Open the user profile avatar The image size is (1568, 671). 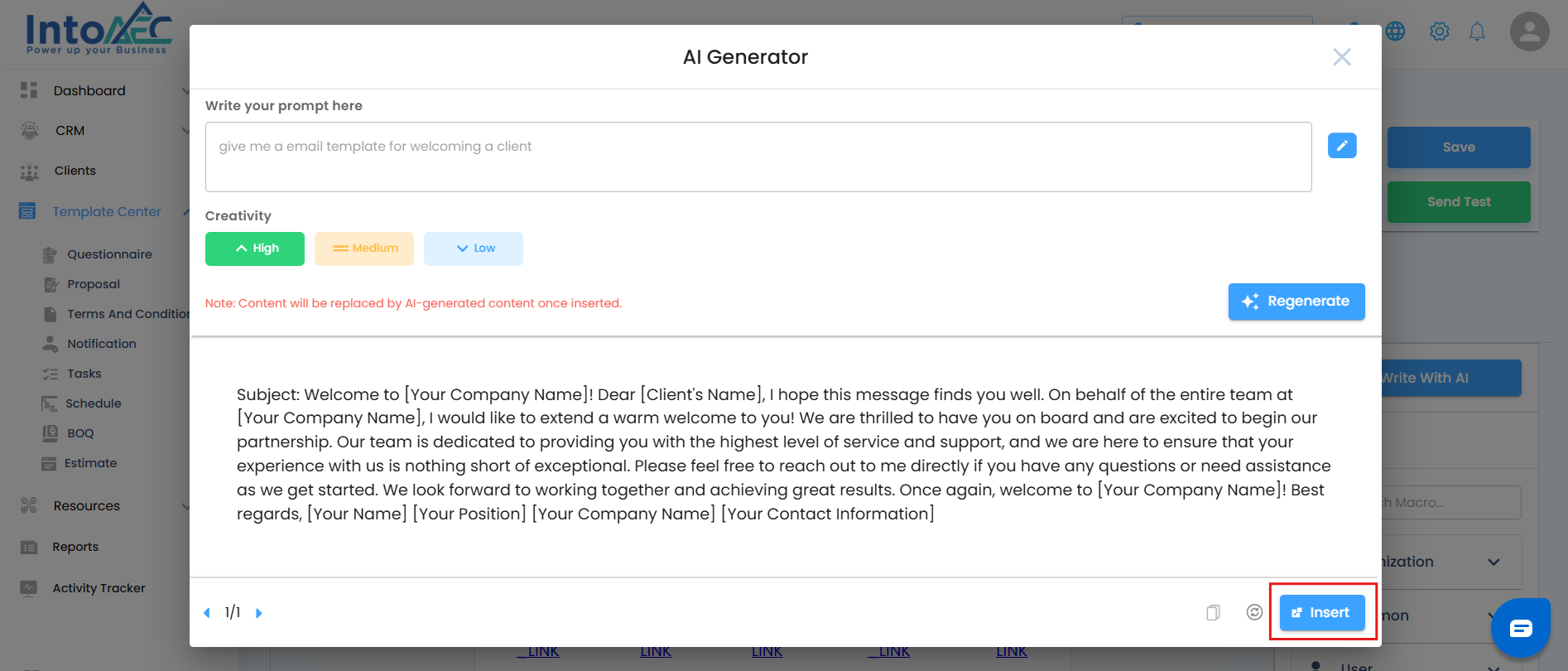(1529, 31)
